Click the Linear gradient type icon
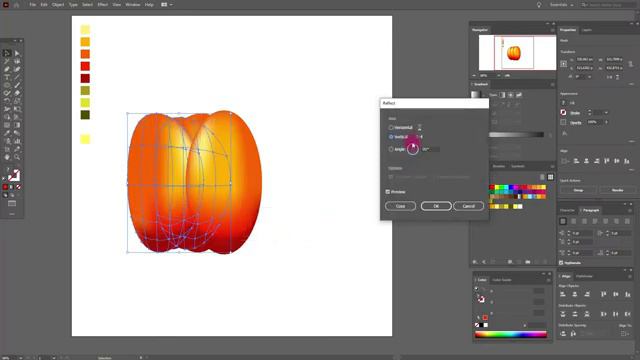 (502, 95)
